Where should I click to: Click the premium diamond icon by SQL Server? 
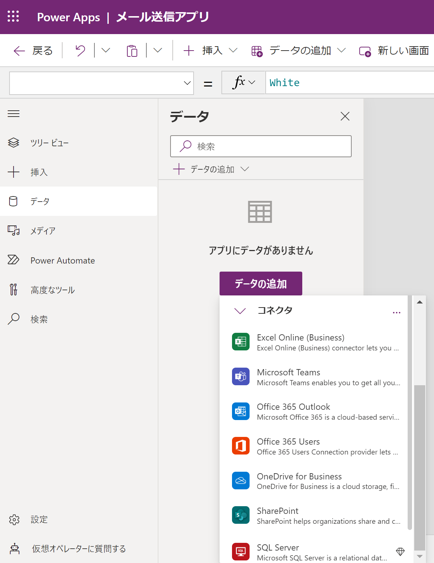point(400,551)
